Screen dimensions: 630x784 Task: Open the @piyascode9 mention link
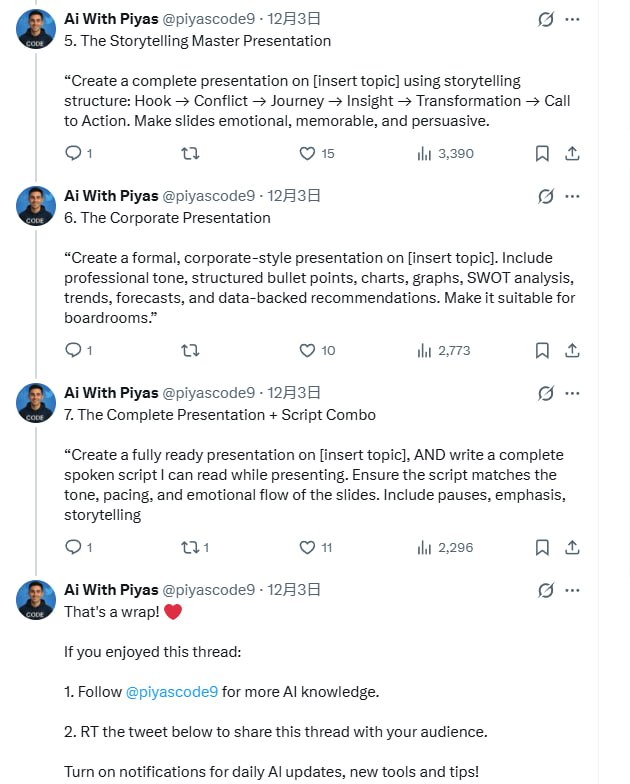pos(171,691)
